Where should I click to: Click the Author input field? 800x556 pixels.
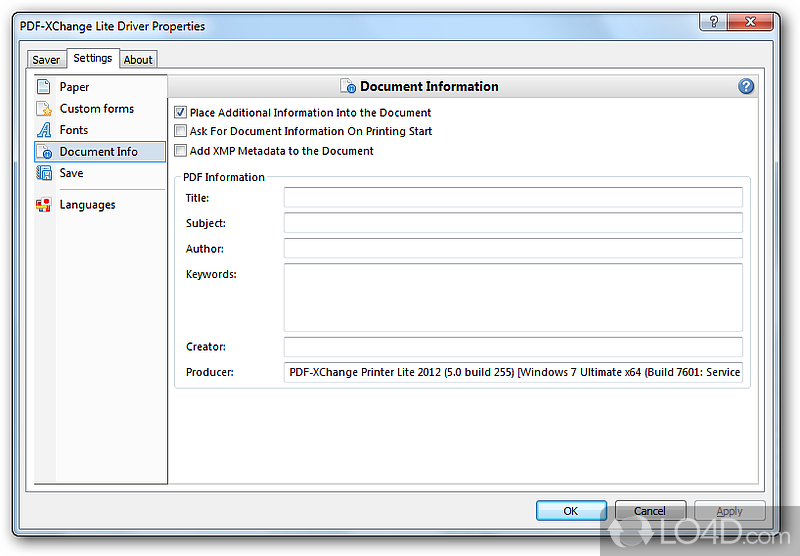[513, 248]
